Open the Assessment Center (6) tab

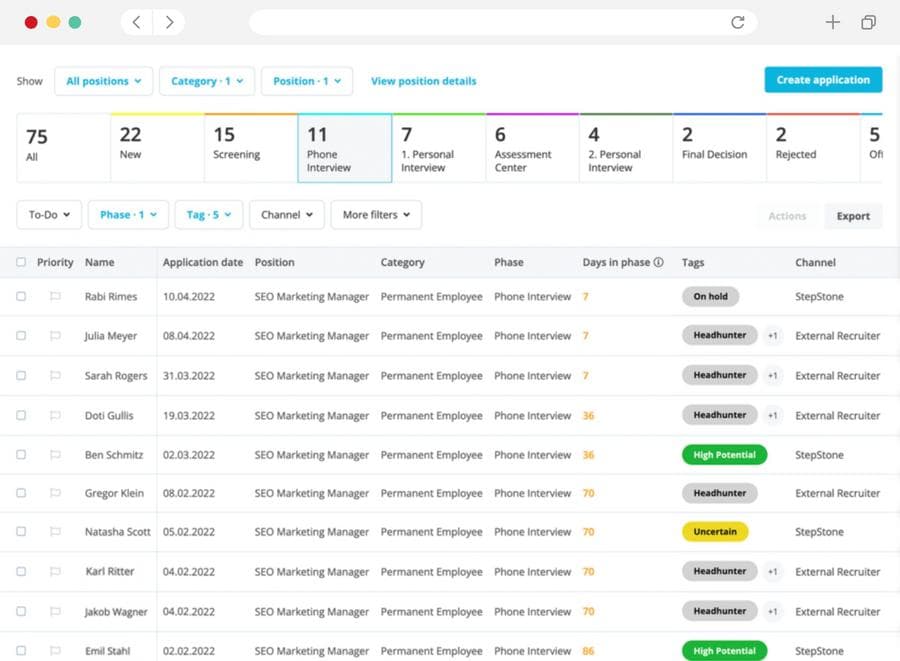(532, 148)
